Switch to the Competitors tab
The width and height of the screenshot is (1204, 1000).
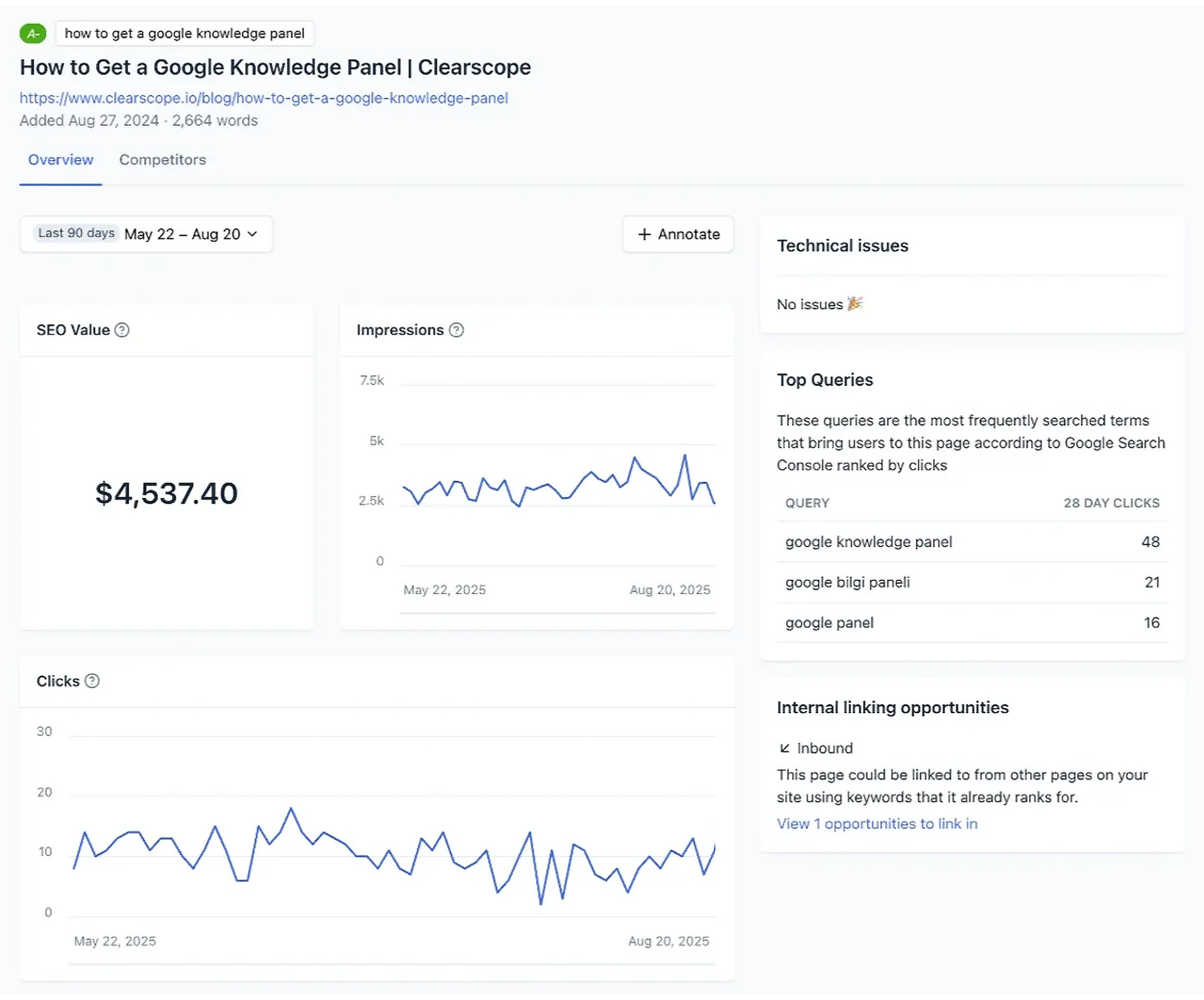click(162, 160)
